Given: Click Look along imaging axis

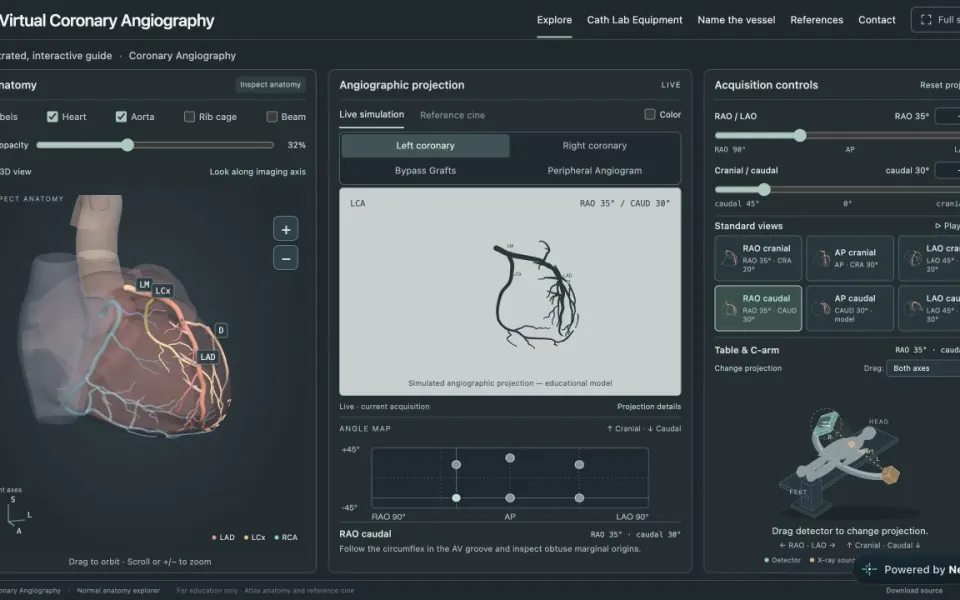Looking at the screenshot, I should click(258, 172).
